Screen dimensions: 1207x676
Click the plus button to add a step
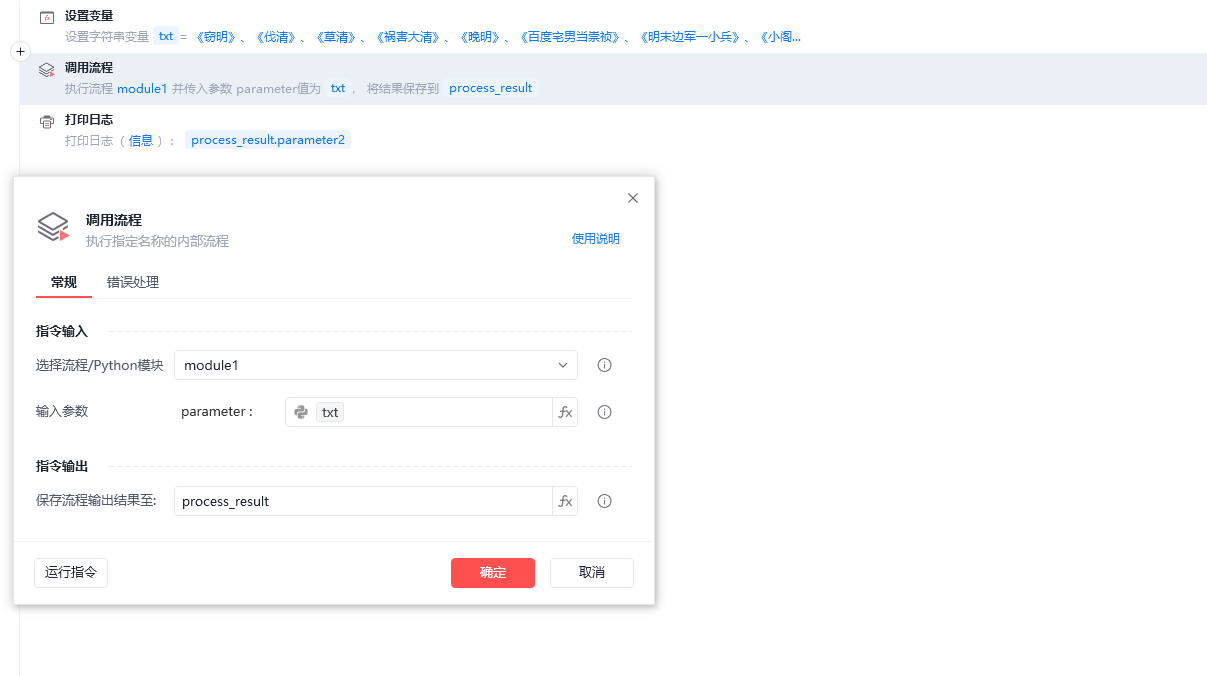(x=21, y=51)
